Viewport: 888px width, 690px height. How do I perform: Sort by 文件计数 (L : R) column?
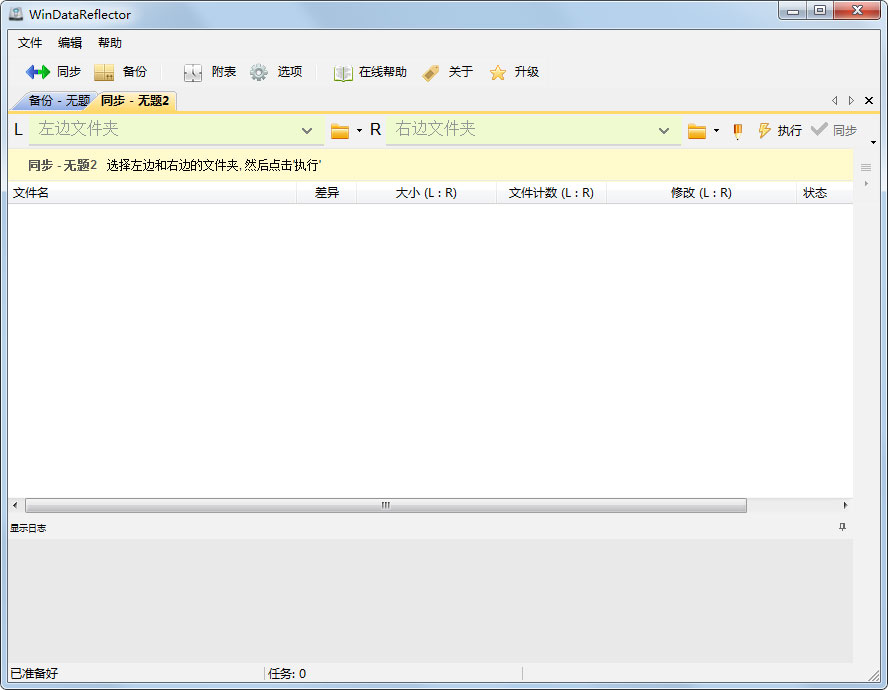click(551, 193)
